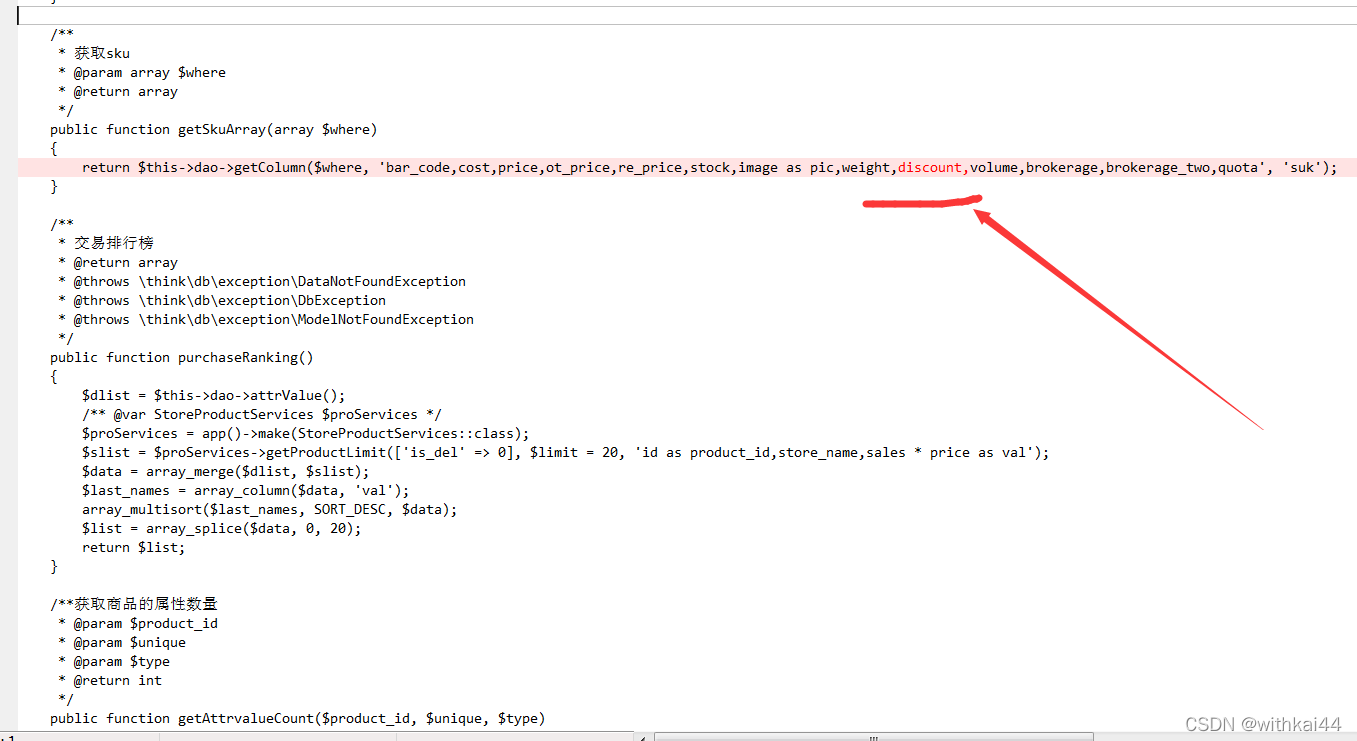The width and height of the screenshot is (1357, 741).
Task: Click 'bar_code' in the getColumn field list
Action: [418, 167]
